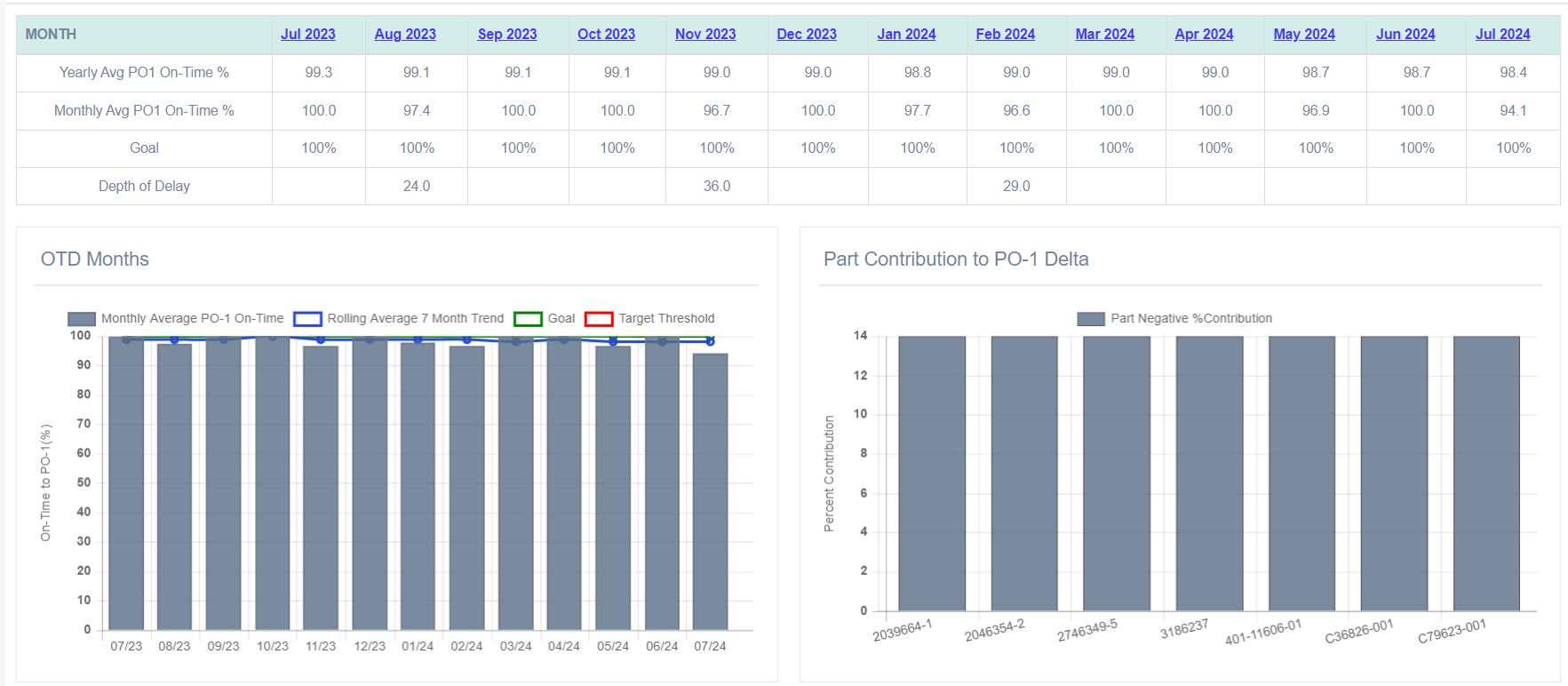Open the Feb 2024 month link
Image resolution: width=1568 pixels, height=686 pixels.
tap(1006, 34)
